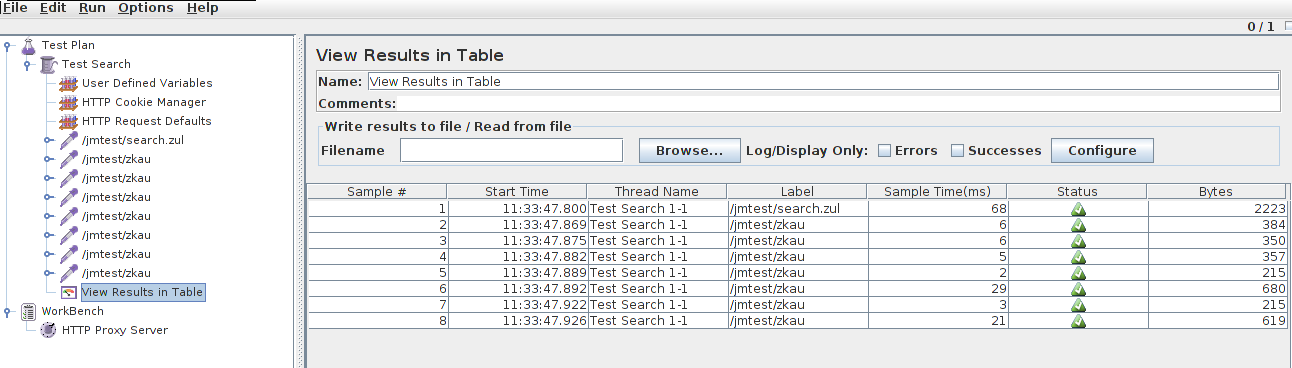Collapse the Test Search tree node
Viewport: 1292px width, 368px height.
tap(28, 64)
